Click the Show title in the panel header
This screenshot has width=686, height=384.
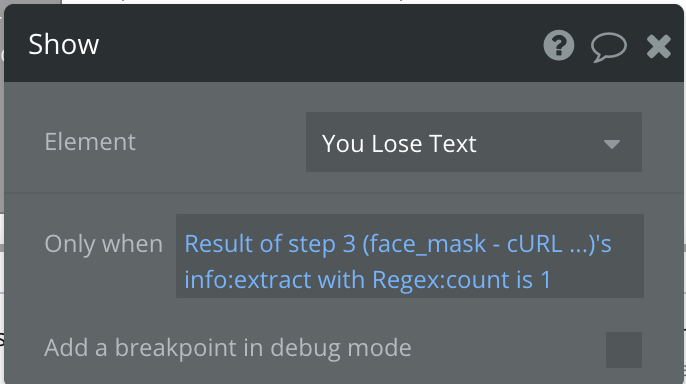(63, 45)
